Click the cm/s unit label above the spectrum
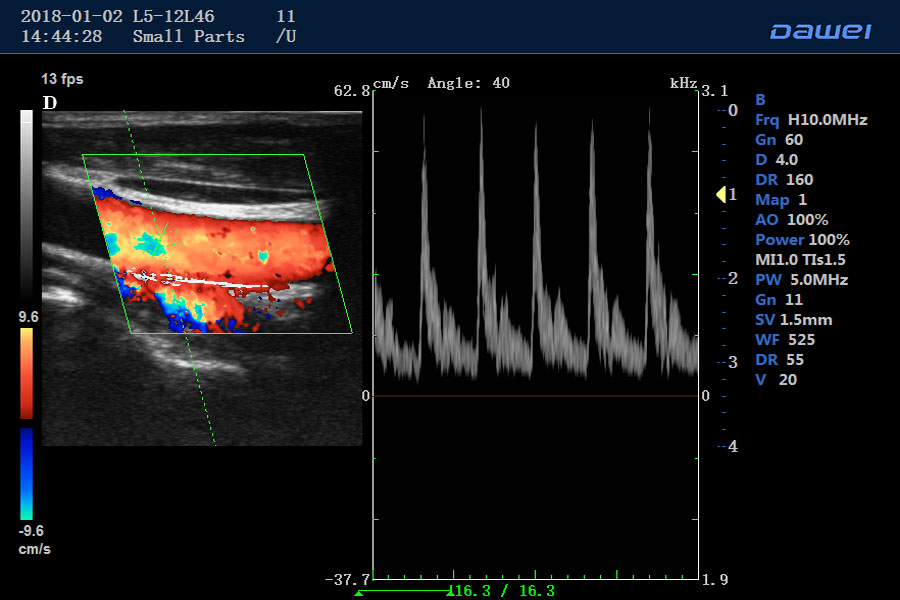 pyautogui.click(x=391, y=83)
